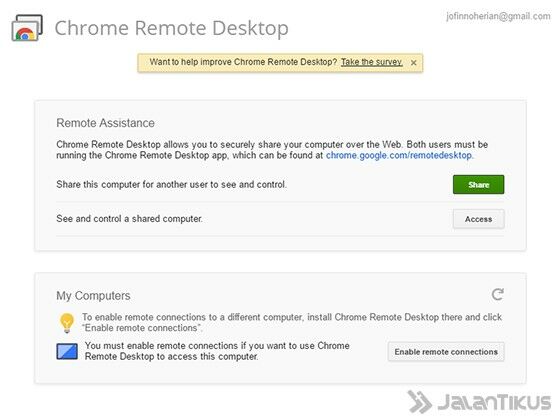Open the Take the survey link
Image resolution: width=560 pixels, height=416 pixels.
(x=371, y=62)
